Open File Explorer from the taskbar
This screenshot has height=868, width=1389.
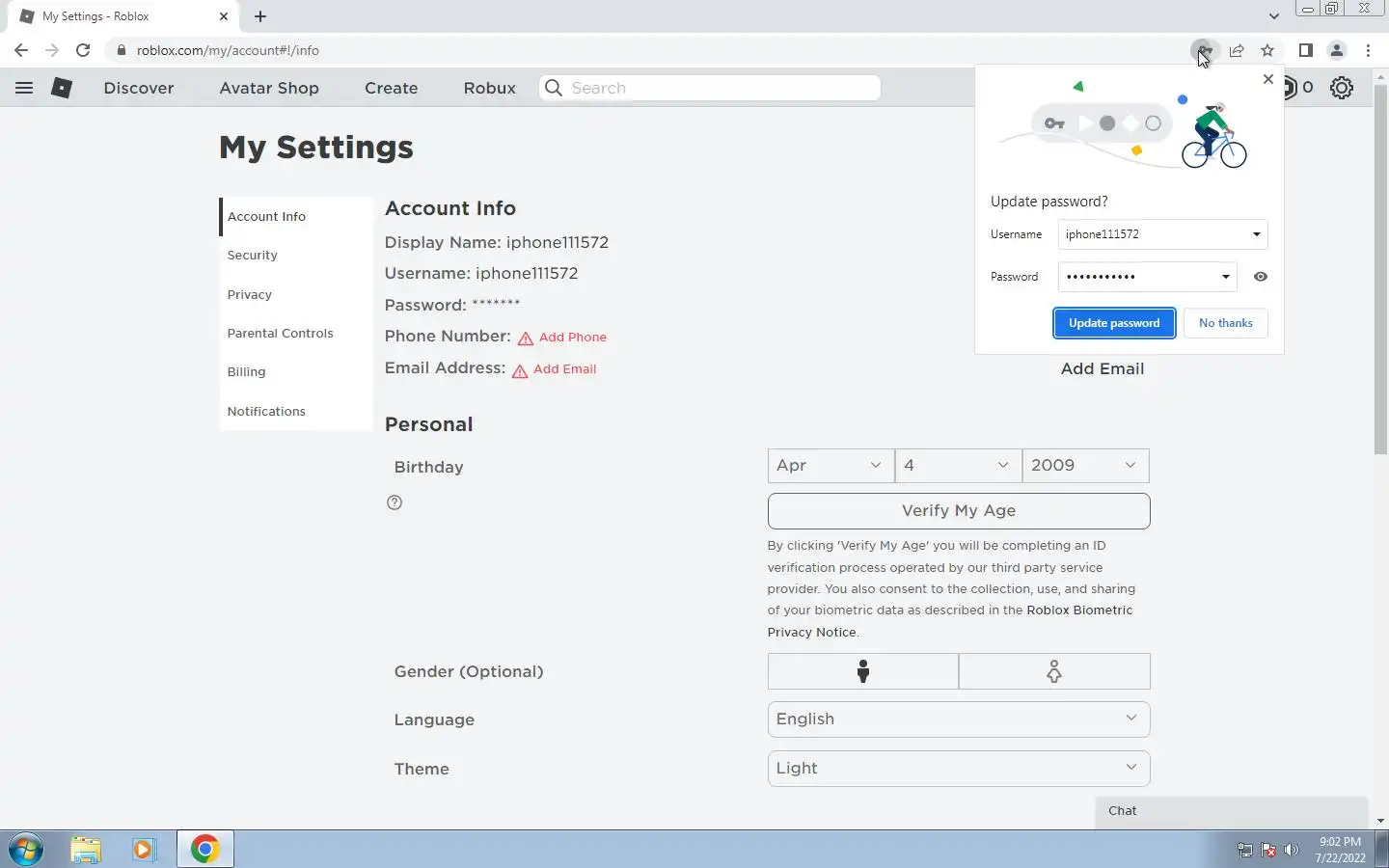(x=86, y=850)
